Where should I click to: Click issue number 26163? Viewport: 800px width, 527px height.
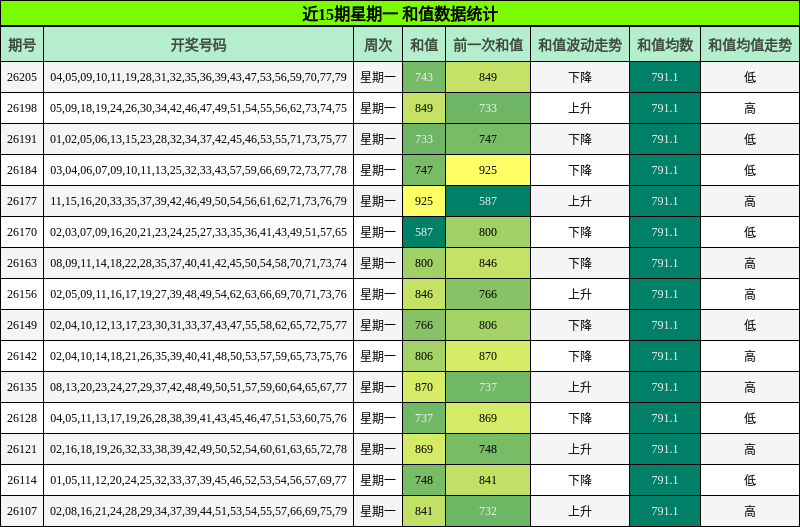point(22,263)
